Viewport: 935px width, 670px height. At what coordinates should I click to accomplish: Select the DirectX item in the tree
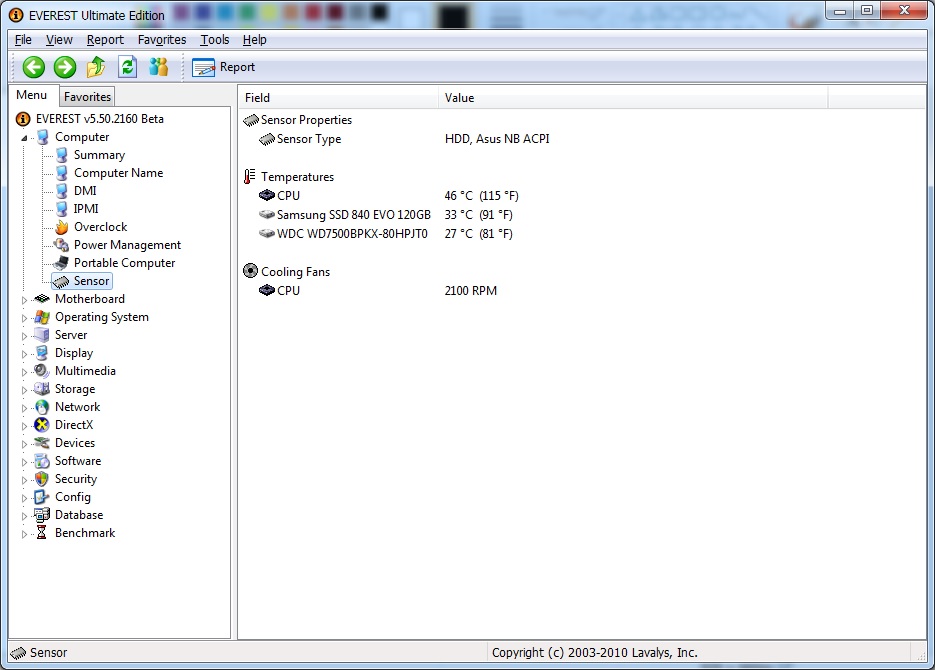tap(73, 425)
